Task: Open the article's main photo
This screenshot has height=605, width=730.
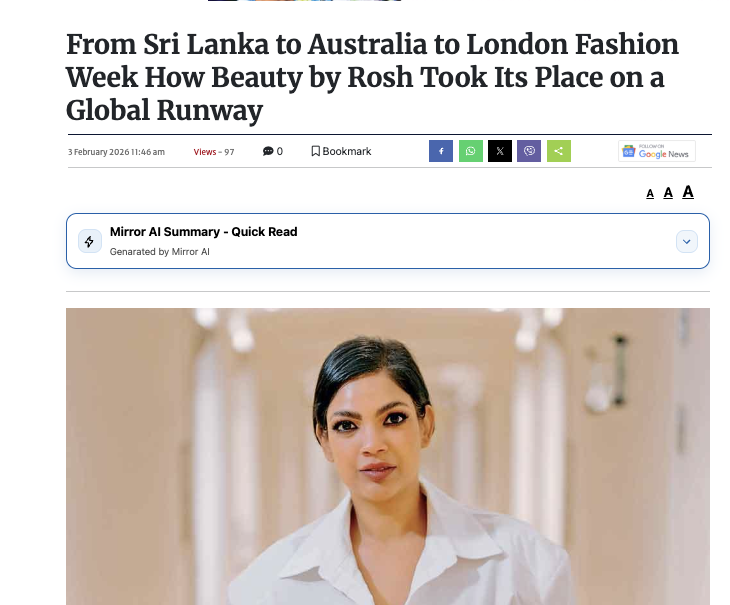Action: pos(388,456)
